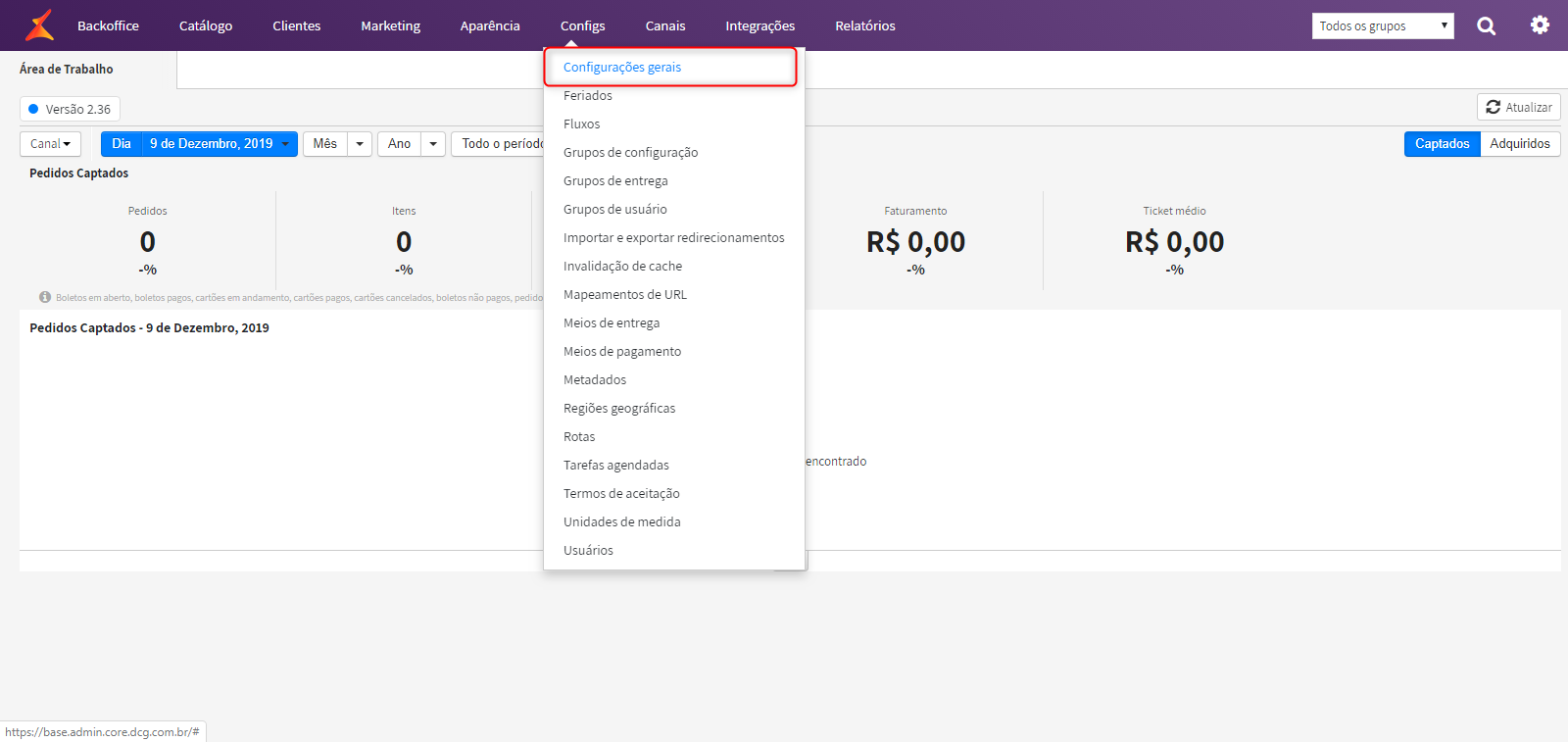
Task: Switch to Adquiridos view
Action: pos(1520,144)
